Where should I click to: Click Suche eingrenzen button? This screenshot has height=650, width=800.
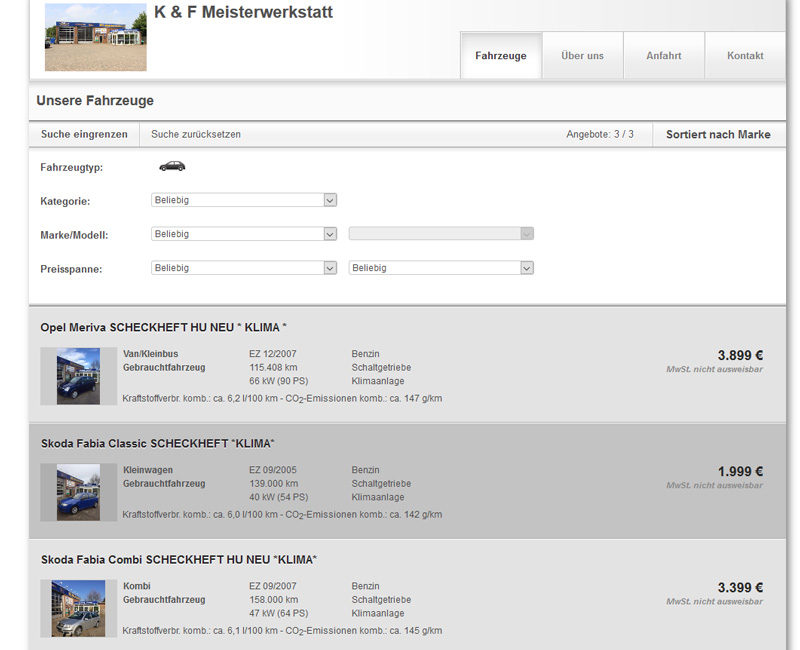(x=84, y=135)
